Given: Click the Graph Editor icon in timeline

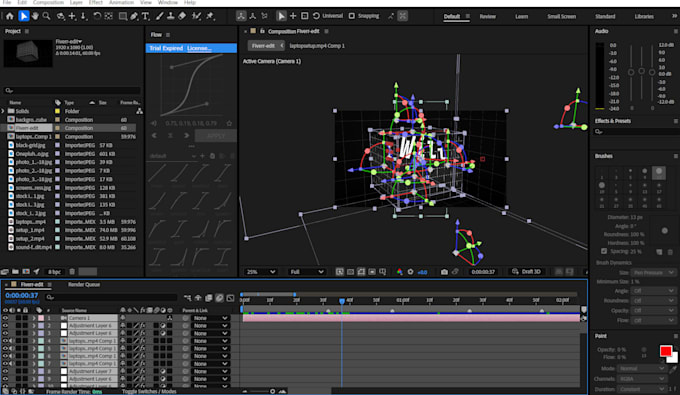Looking at the screenshot, I should pos(230,297).
